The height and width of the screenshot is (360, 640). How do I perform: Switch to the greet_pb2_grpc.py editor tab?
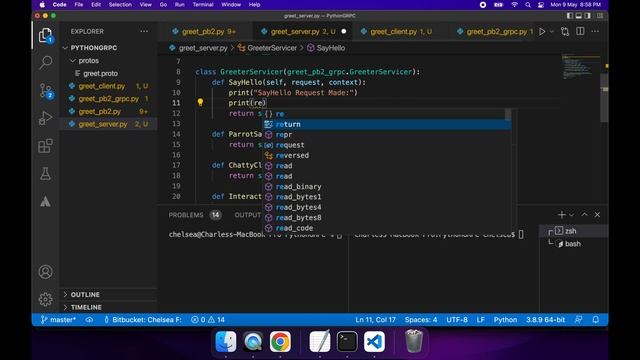(x=494, y=31)
